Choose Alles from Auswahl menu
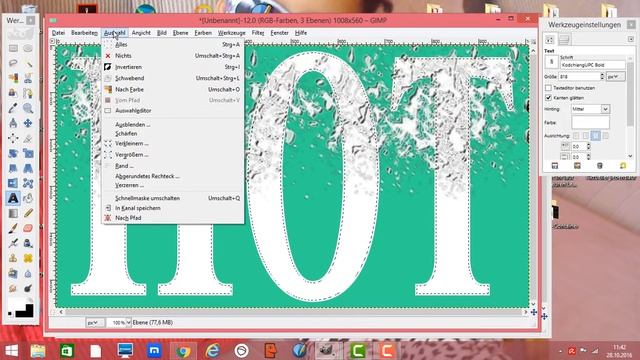This screenshot has height=360, width=640. [173, 44]
